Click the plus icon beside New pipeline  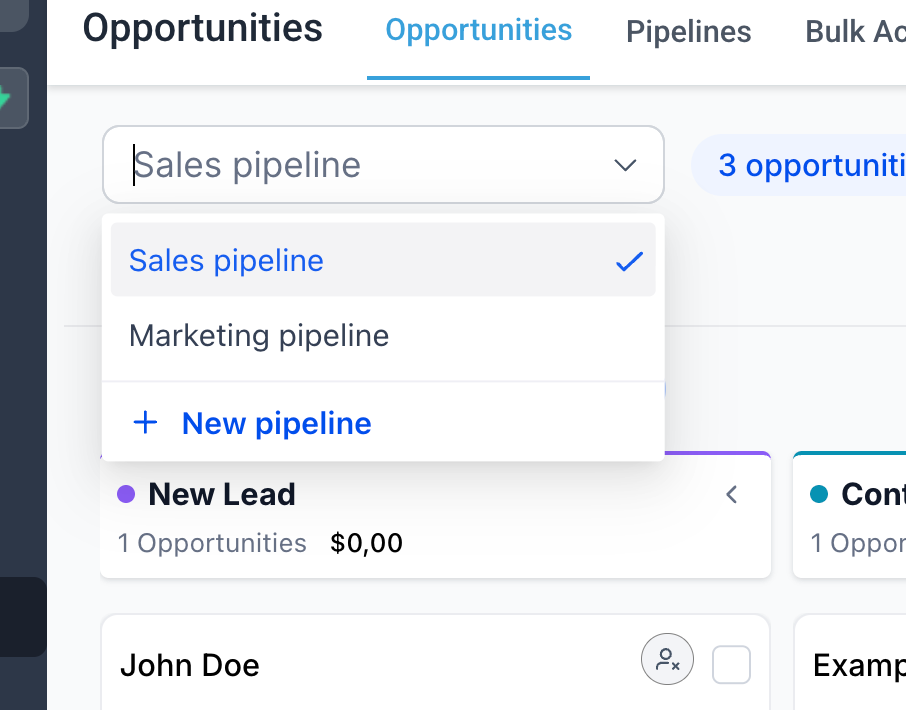point(145,422)
